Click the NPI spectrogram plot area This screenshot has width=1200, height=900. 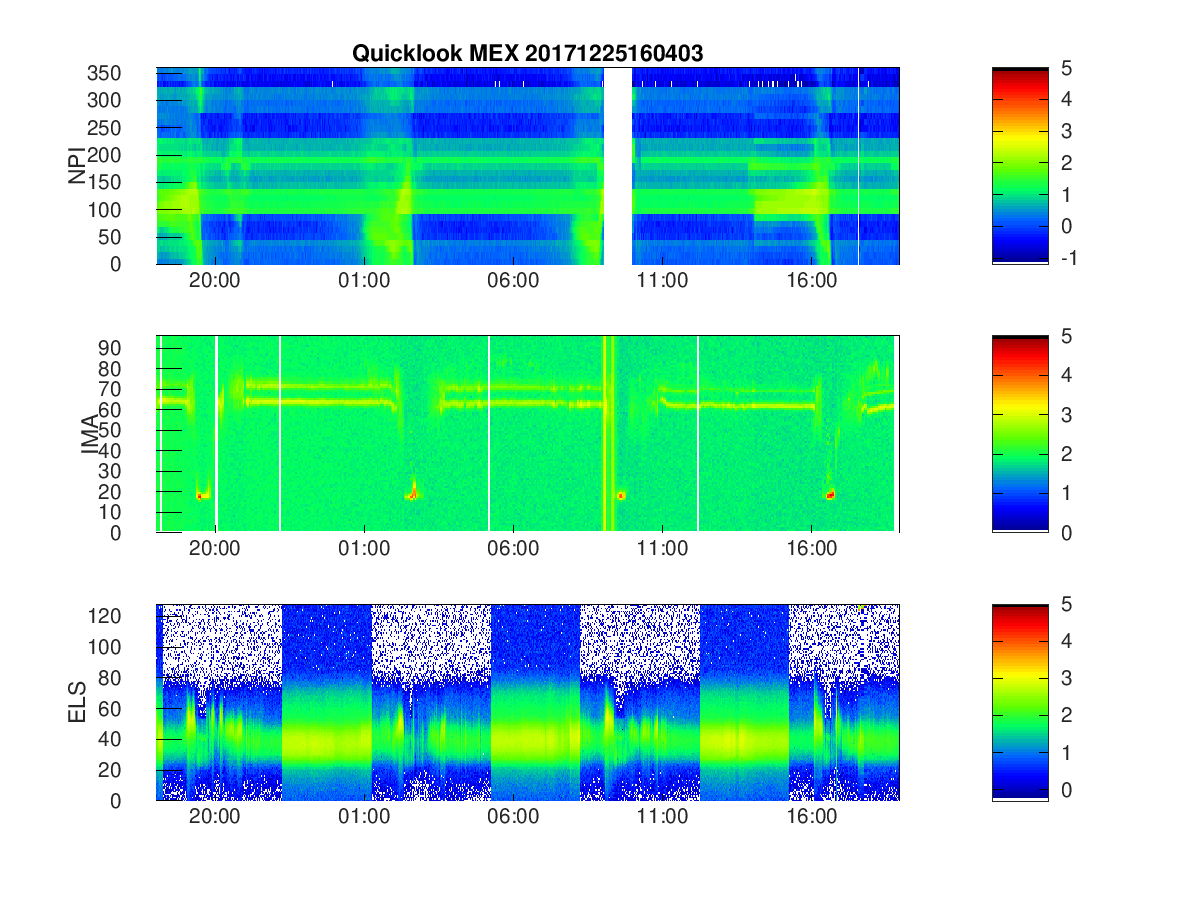pyautogui.click(x=528, y=165)
